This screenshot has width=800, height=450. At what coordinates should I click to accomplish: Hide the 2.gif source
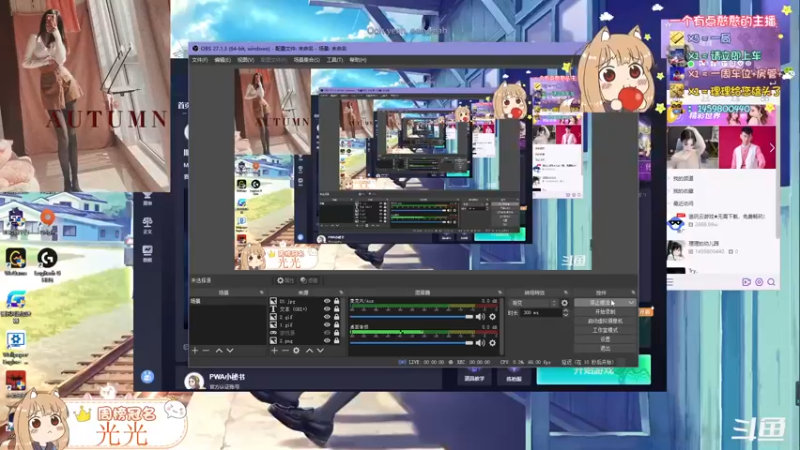click(x=327, y=317)
